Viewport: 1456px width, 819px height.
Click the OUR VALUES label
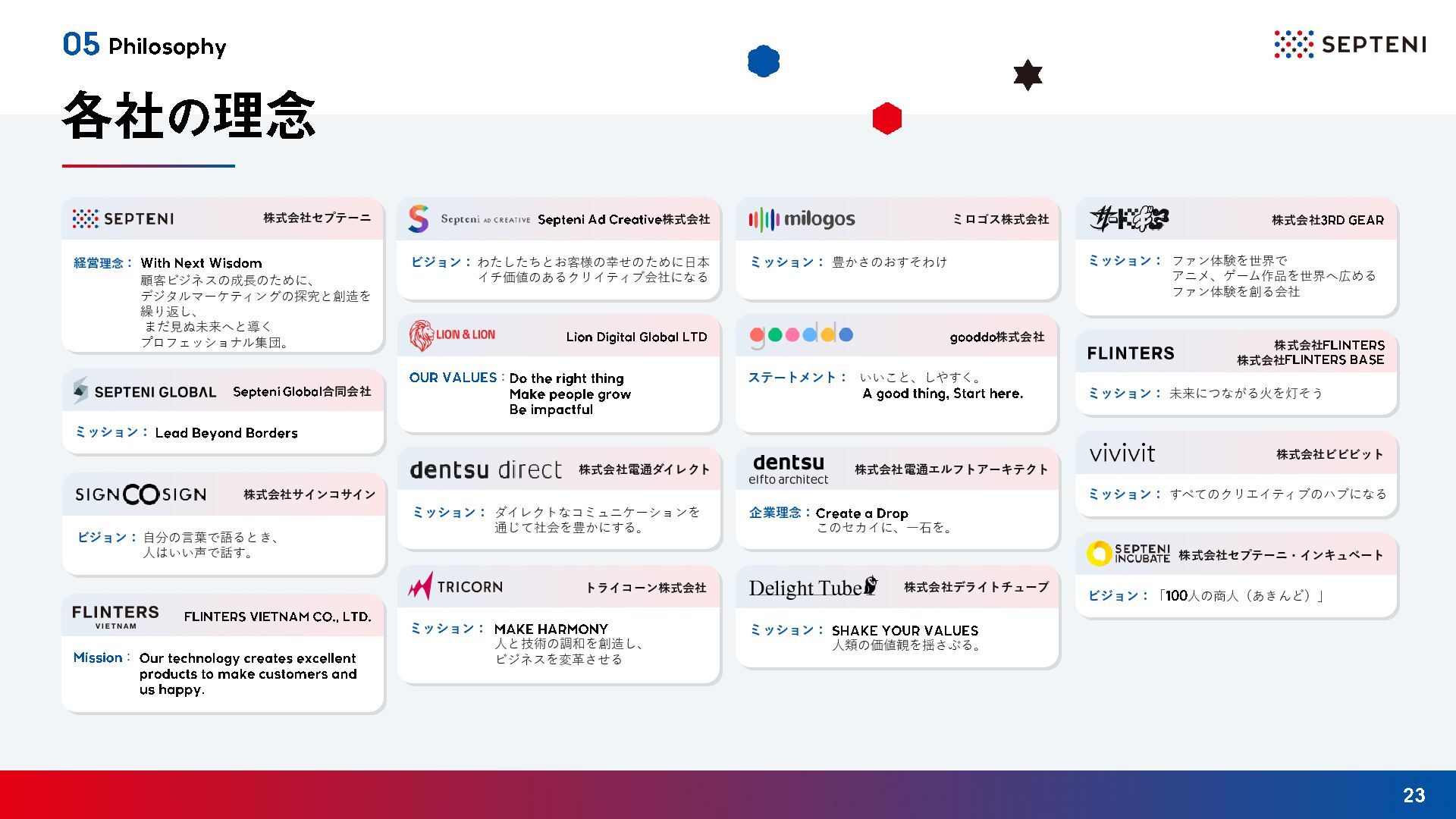pyautogui.click(x=457, y=378)
